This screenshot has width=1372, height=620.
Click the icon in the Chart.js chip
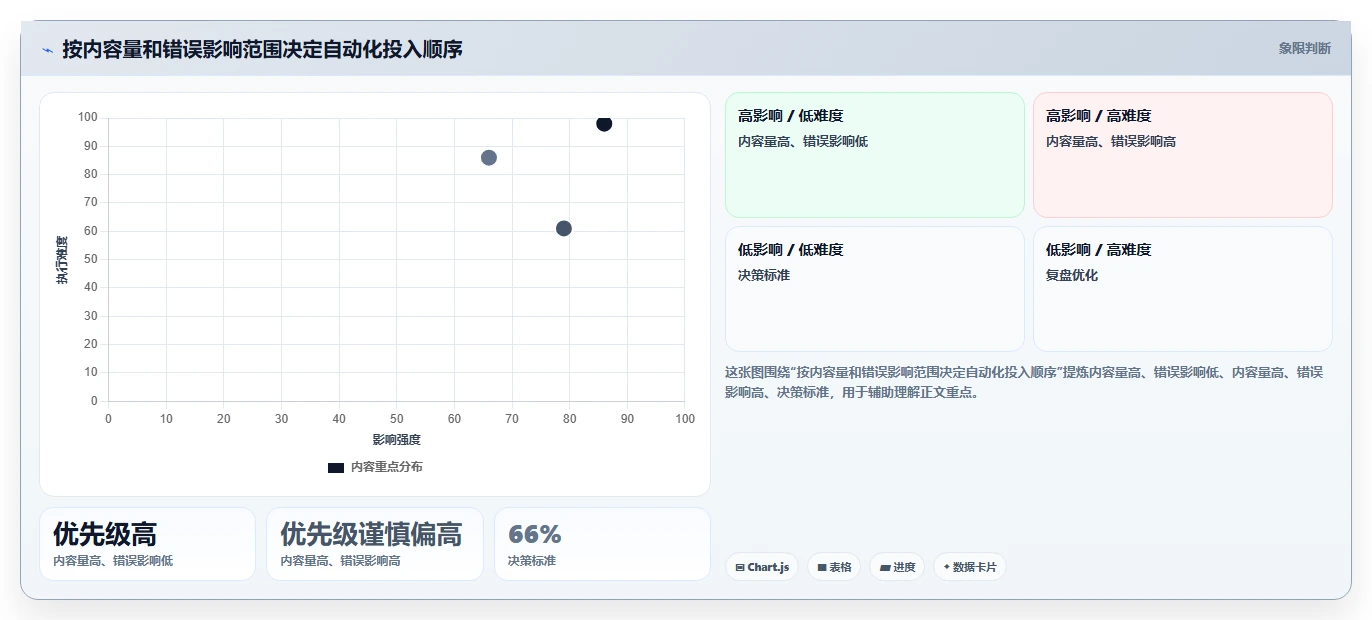(x=740, y=567)
